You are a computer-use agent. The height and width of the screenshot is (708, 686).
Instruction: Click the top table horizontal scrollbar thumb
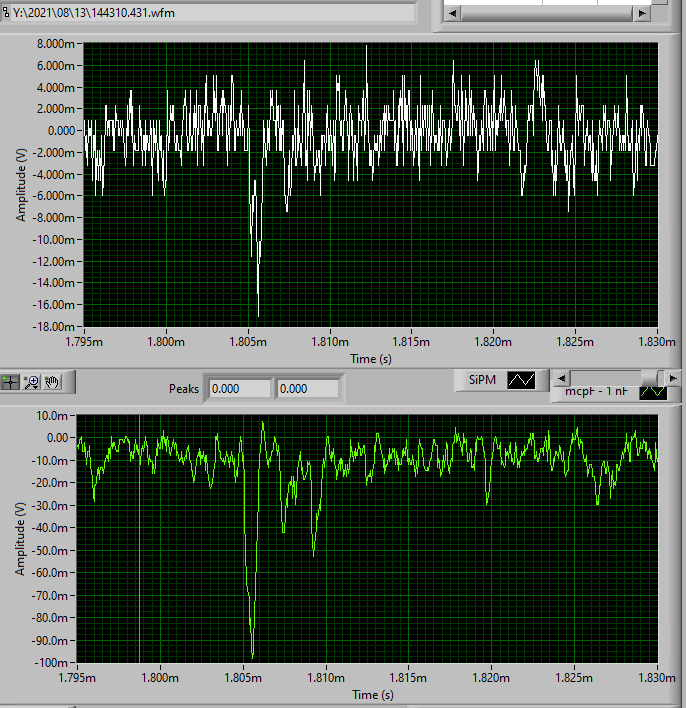click(547, 14)
